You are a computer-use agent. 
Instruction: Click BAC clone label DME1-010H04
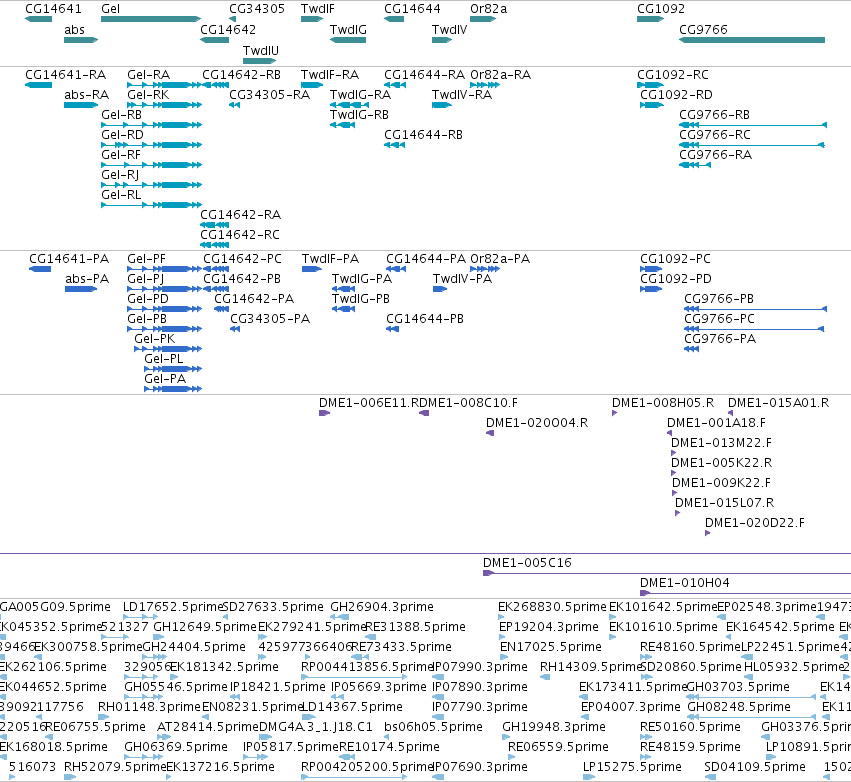coord(684,582)
